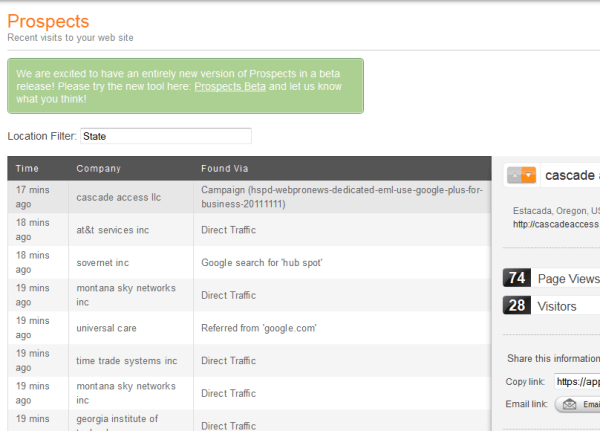Select the universal care company cell

click(x=131, y=328)
